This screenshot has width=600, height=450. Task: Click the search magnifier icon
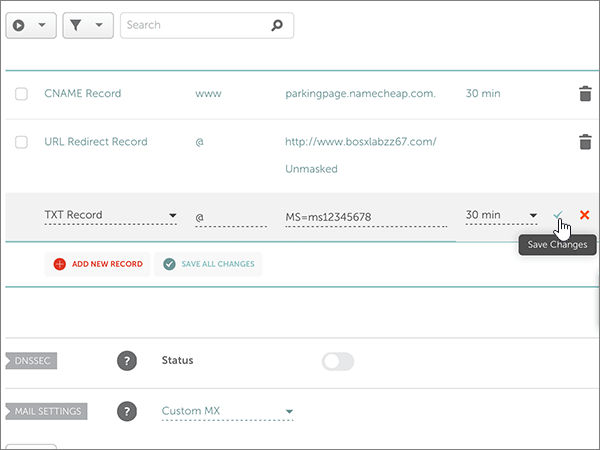point(277,25)
